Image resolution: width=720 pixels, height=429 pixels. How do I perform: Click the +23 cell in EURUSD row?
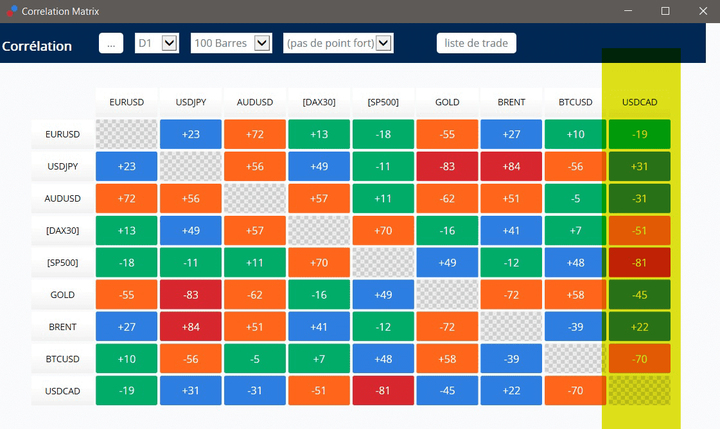(191, 134)
